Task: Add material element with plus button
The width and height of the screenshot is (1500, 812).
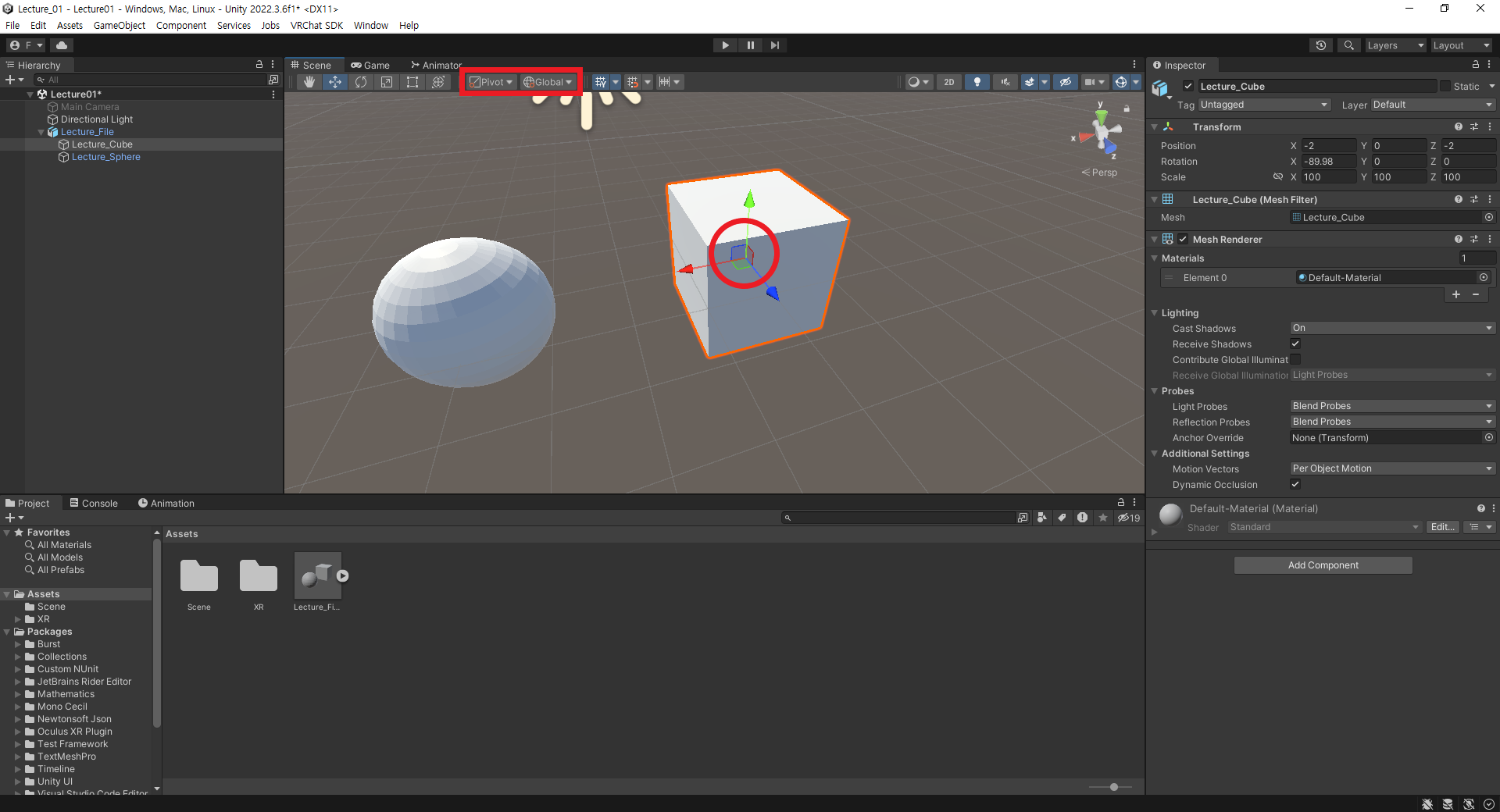Action: click(1456, 294)
